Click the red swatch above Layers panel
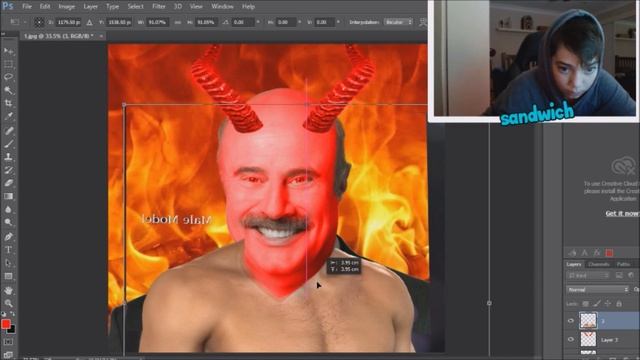640x360 pixels. click(609, 253)
